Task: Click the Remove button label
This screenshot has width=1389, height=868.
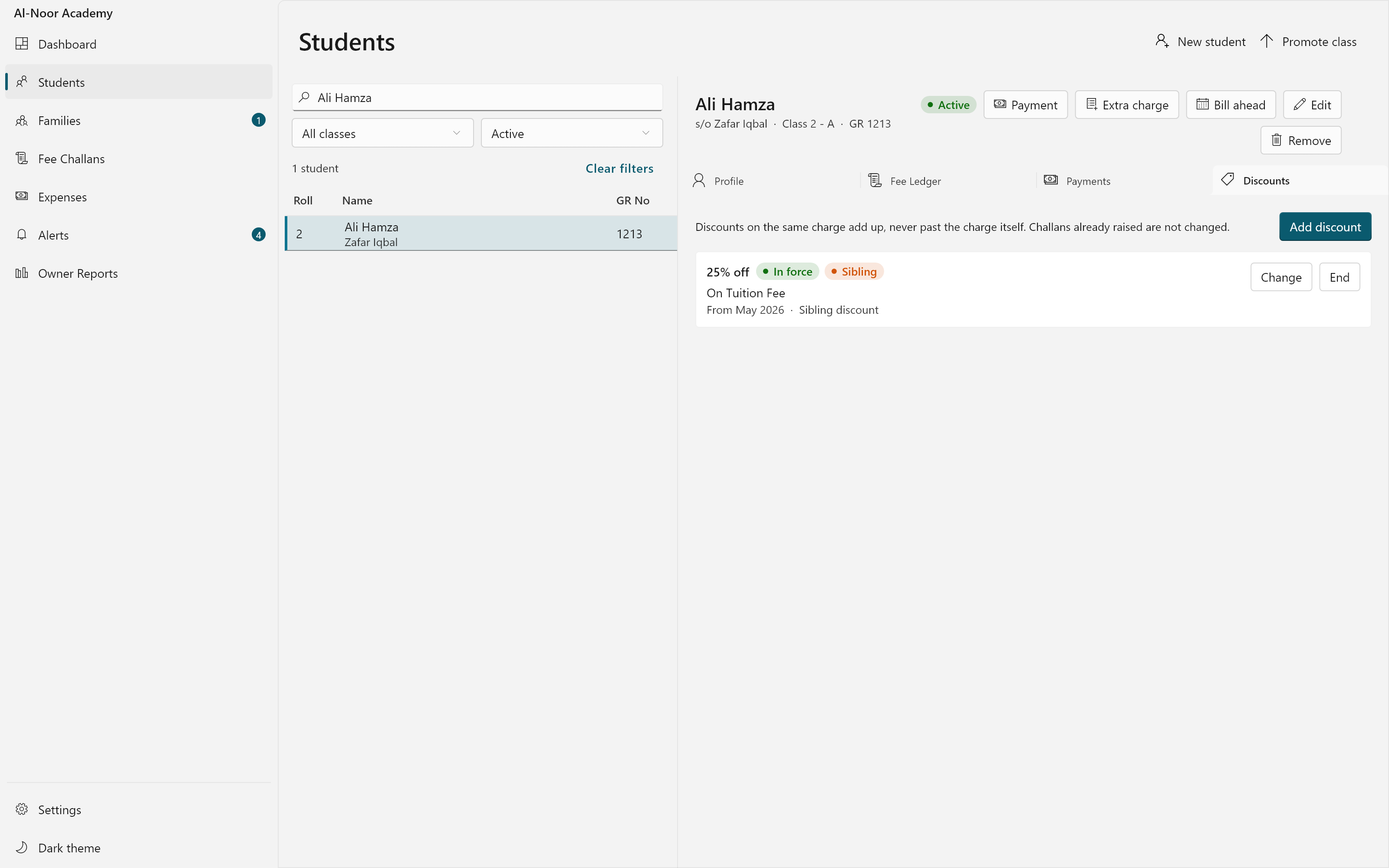Action: pyautogui.click(x=1309, y=141)
